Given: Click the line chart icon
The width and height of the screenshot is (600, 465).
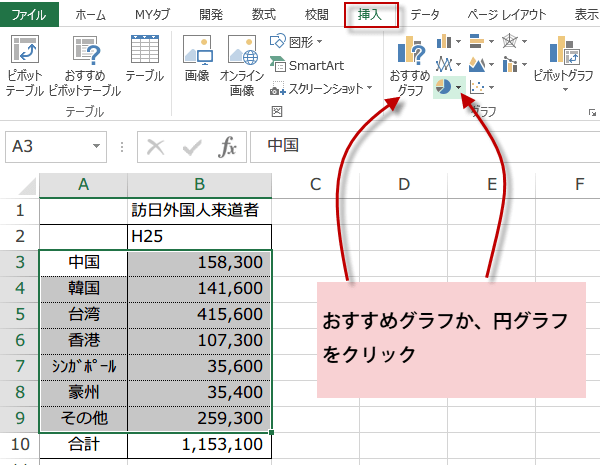Looking at the screenshot, I should (x=443, y=64).
